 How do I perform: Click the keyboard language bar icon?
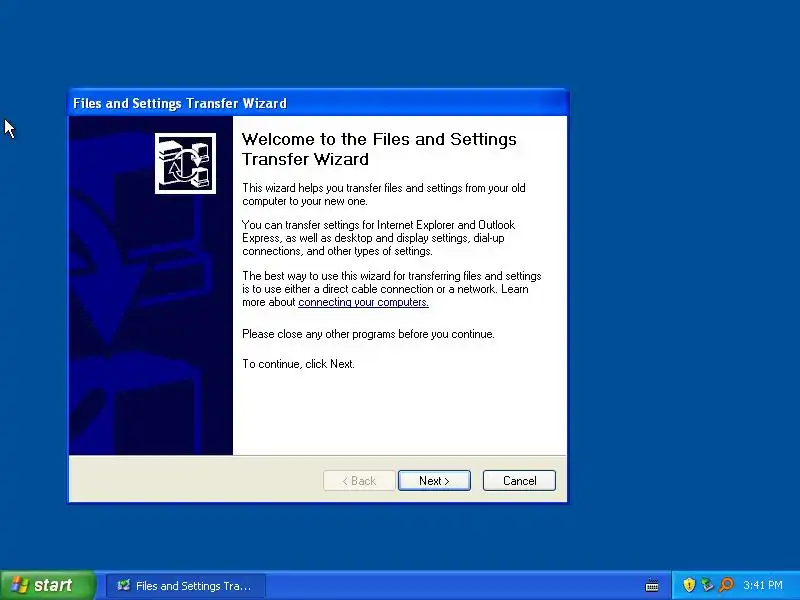click(652, 585)
